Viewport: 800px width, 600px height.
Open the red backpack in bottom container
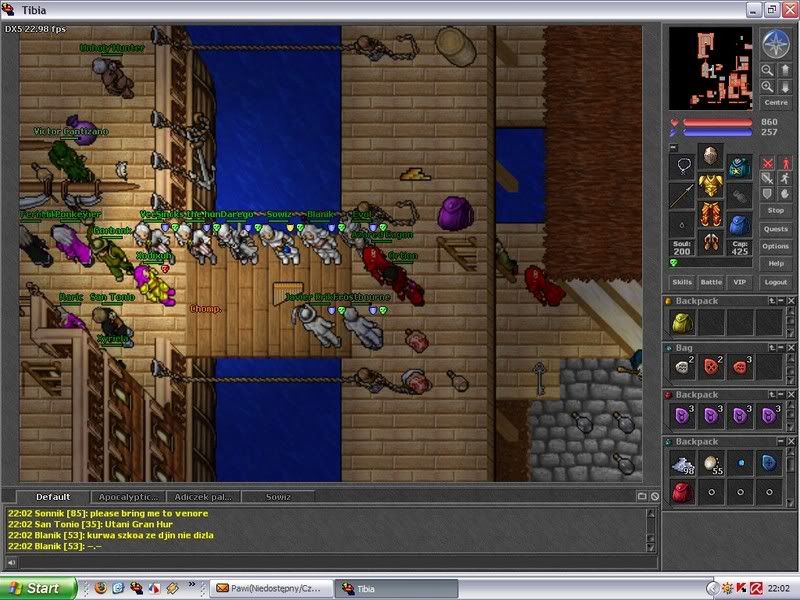(682, 492)
